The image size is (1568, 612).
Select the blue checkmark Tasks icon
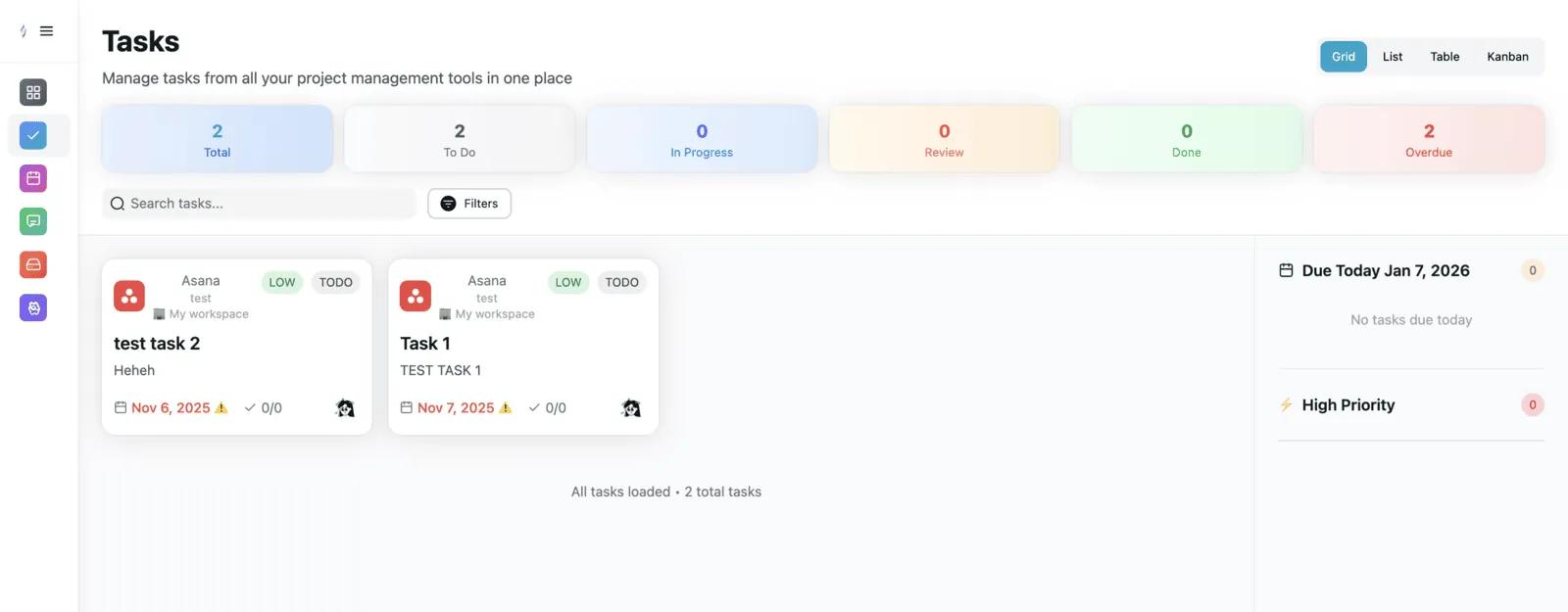tap(33, 135)
